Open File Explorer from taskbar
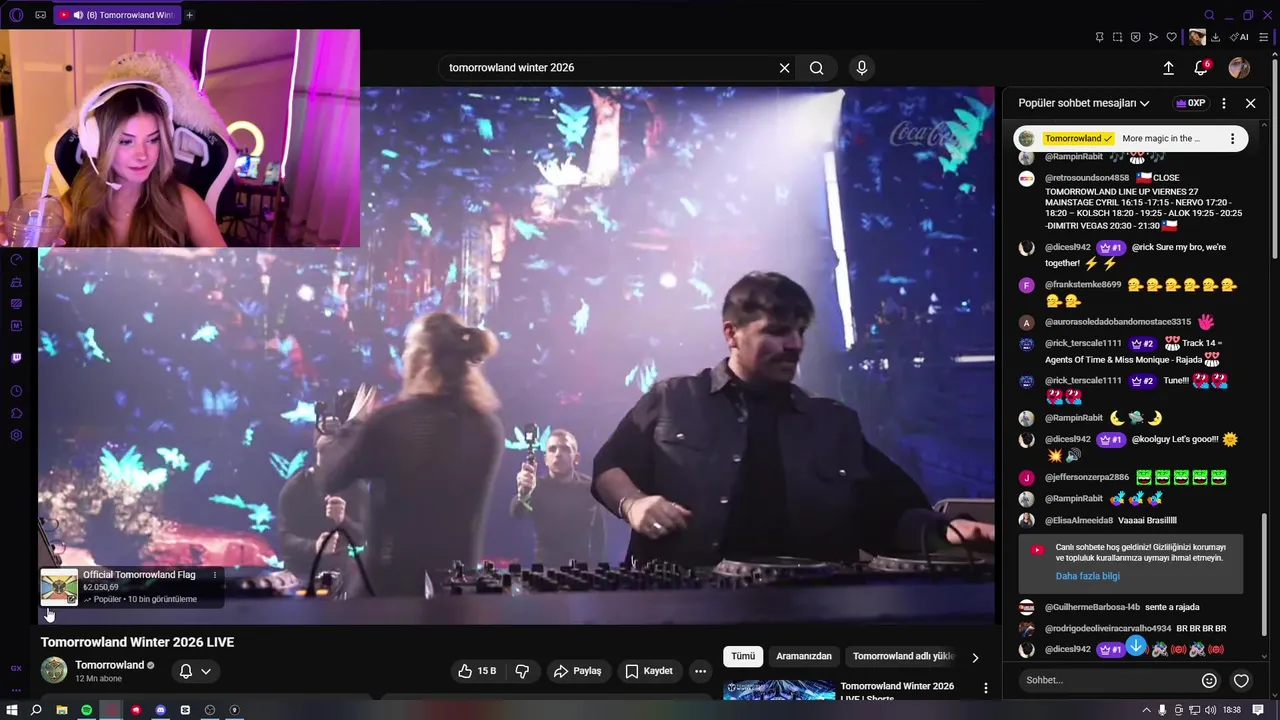 pos(61,710)
